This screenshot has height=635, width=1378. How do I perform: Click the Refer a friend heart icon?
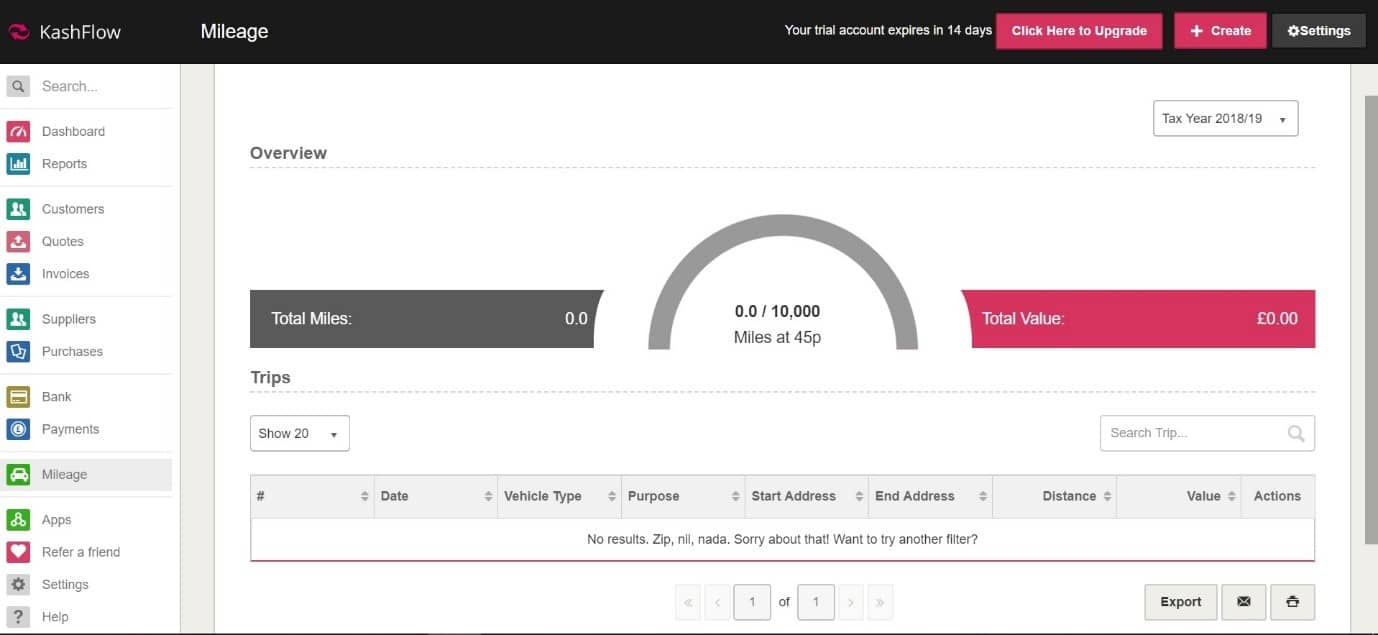18,552
